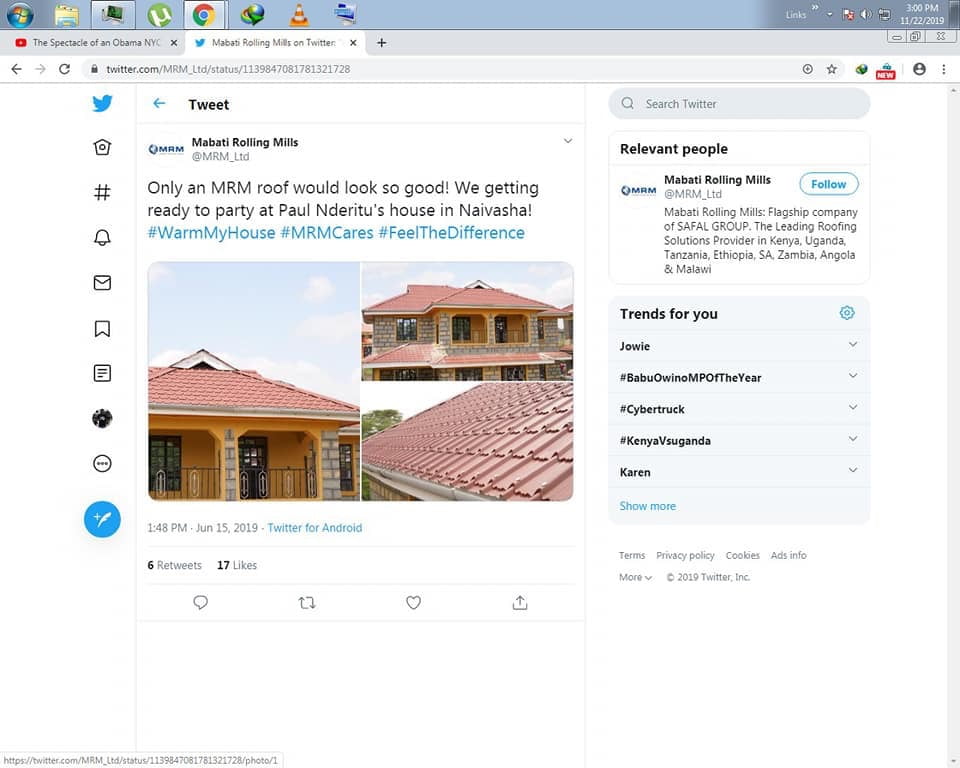Click the Twitter bird home logo
960x768 pixels.
[102, 103]
